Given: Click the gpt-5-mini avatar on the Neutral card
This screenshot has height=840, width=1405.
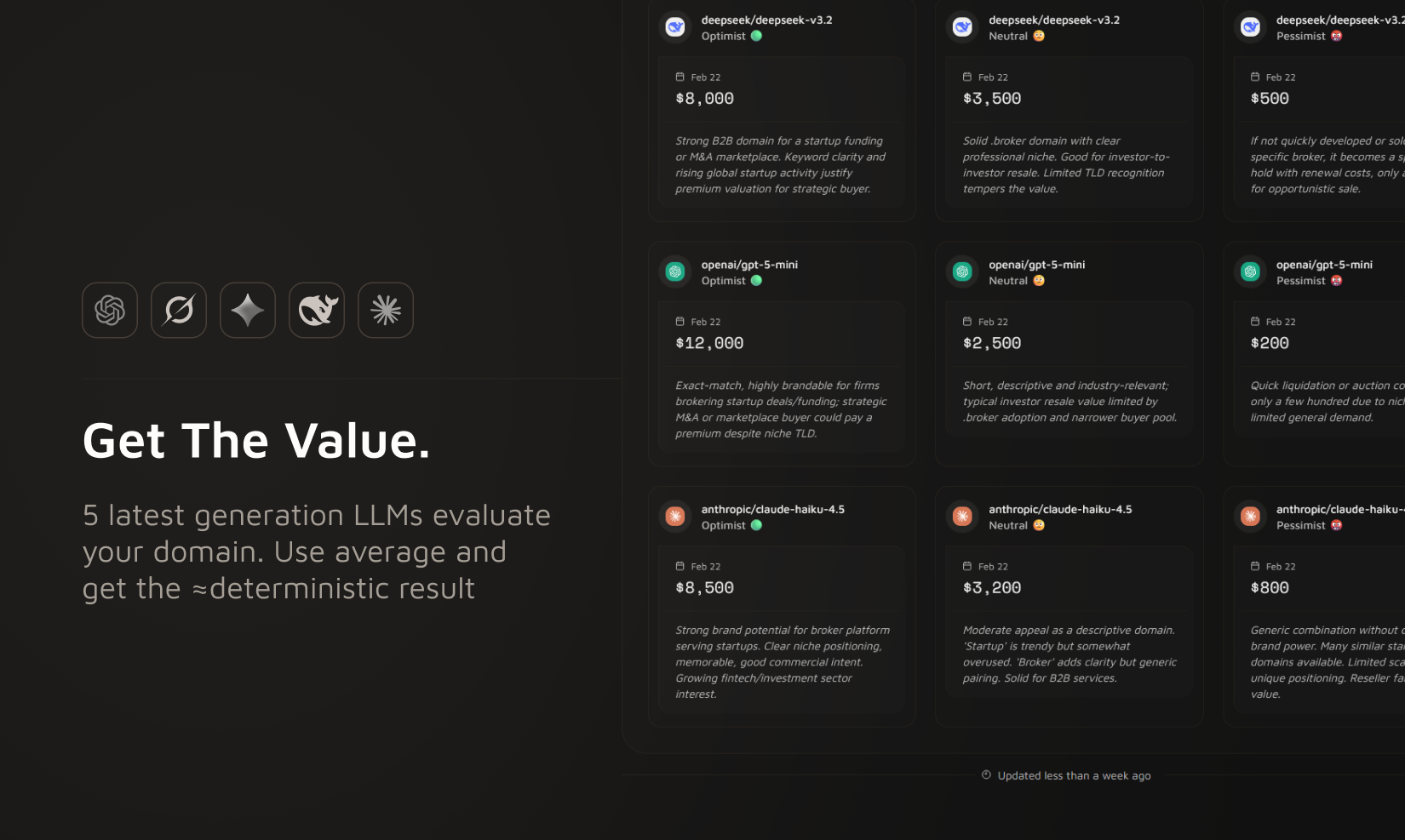Looking at the screenshot, I should click(961, 271).
